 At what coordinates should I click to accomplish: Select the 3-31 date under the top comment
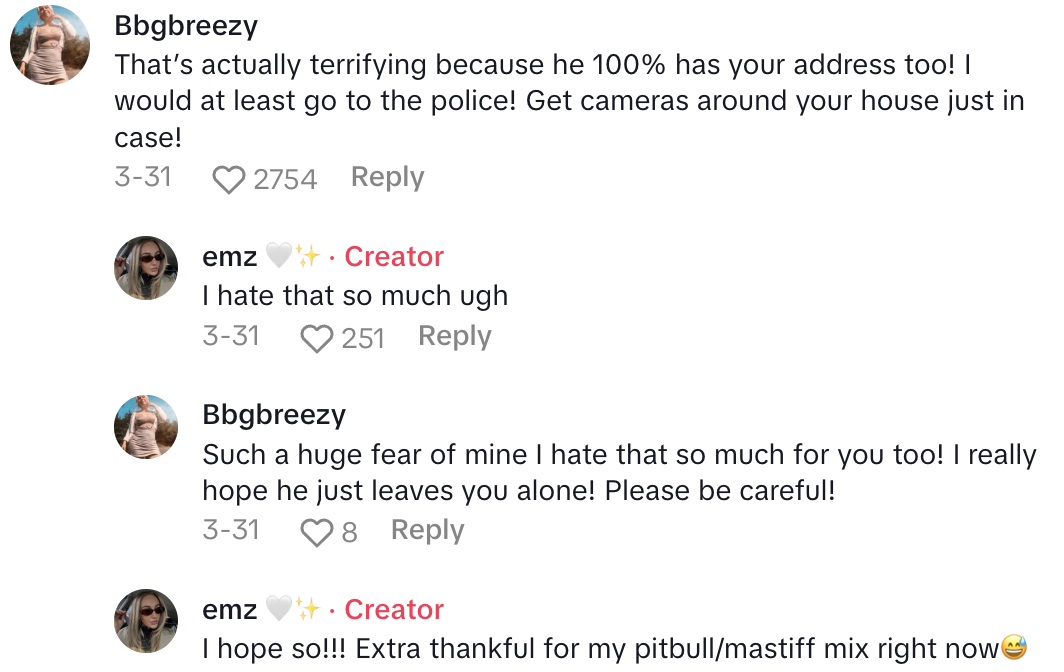point(143,178)
